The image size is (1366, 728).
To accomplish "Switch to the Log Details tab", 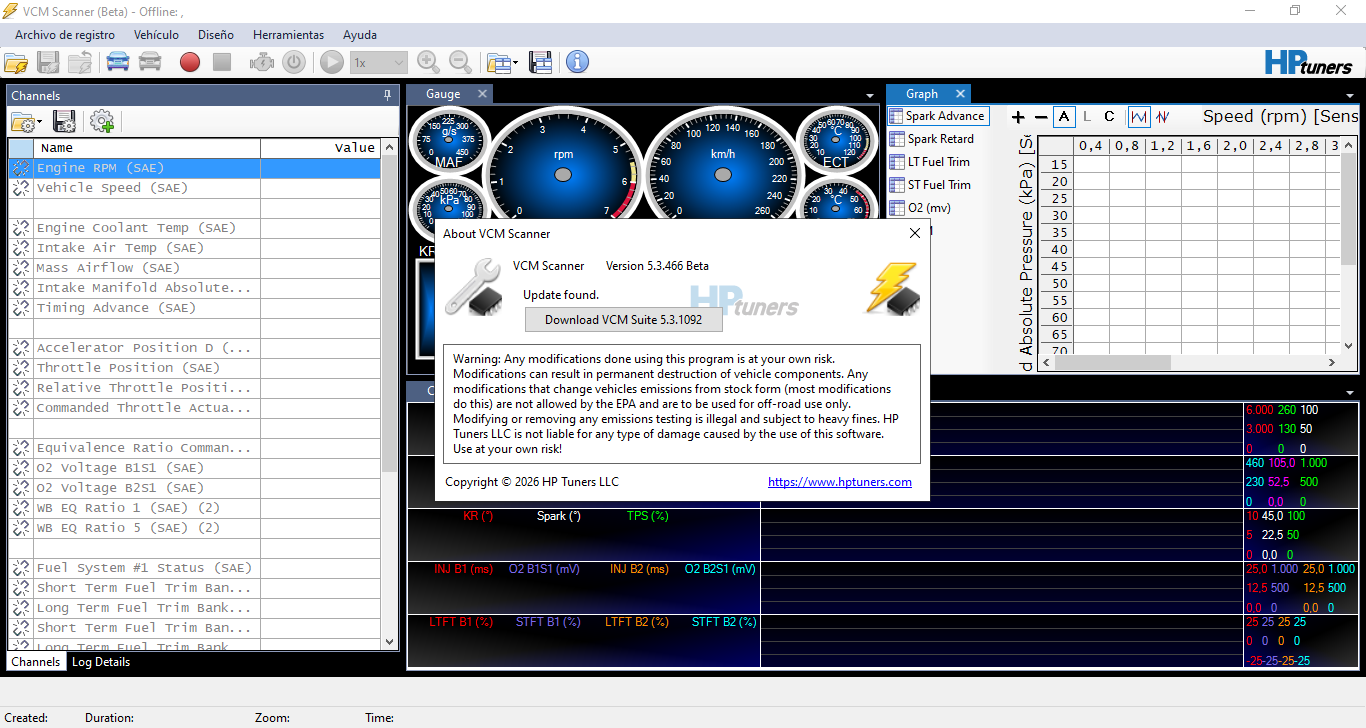I will point(101,662).
